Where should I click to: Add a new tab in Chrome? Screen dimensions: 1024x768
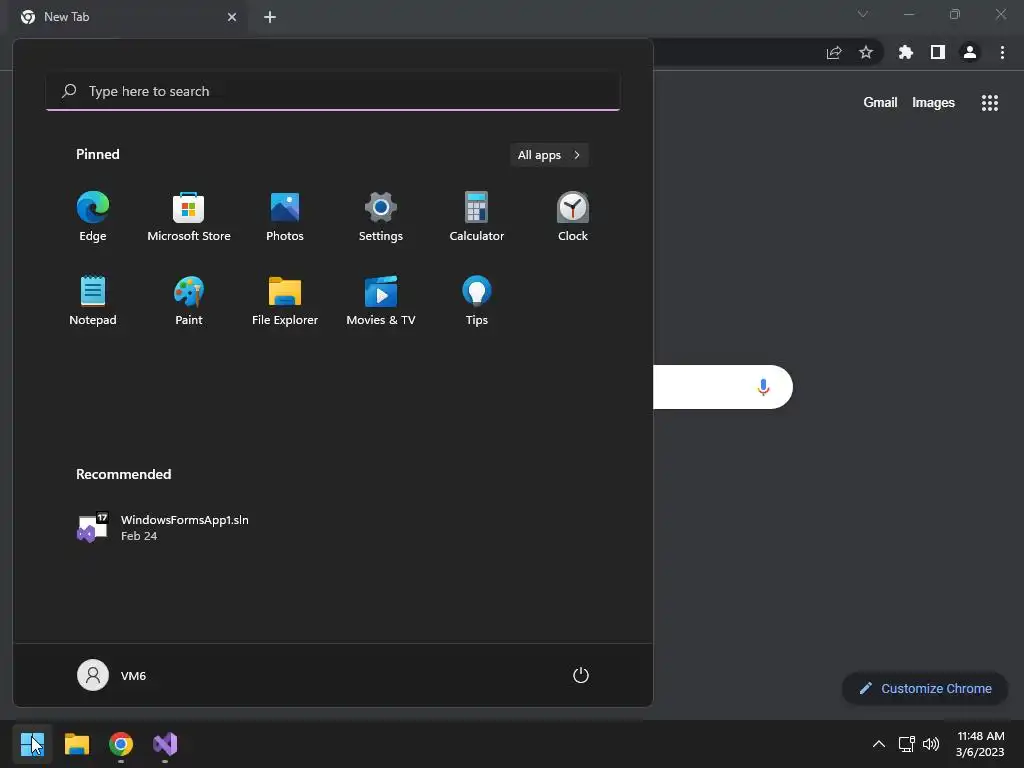[x=270, y=17]
